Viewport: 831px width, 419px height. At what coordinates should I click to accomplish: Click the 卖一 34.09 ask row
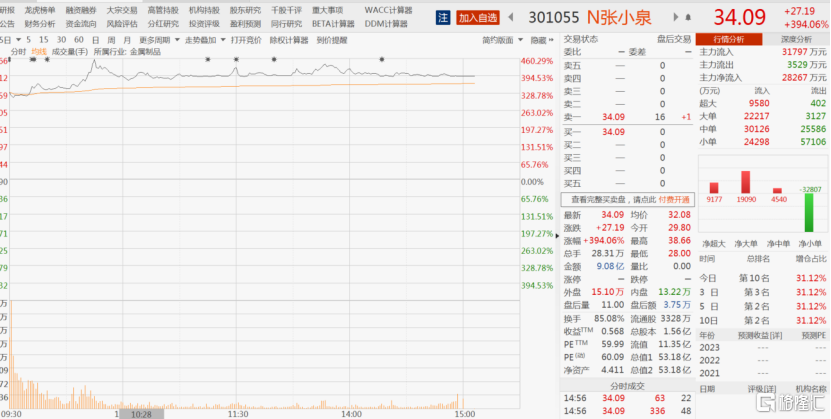[627, 117]
